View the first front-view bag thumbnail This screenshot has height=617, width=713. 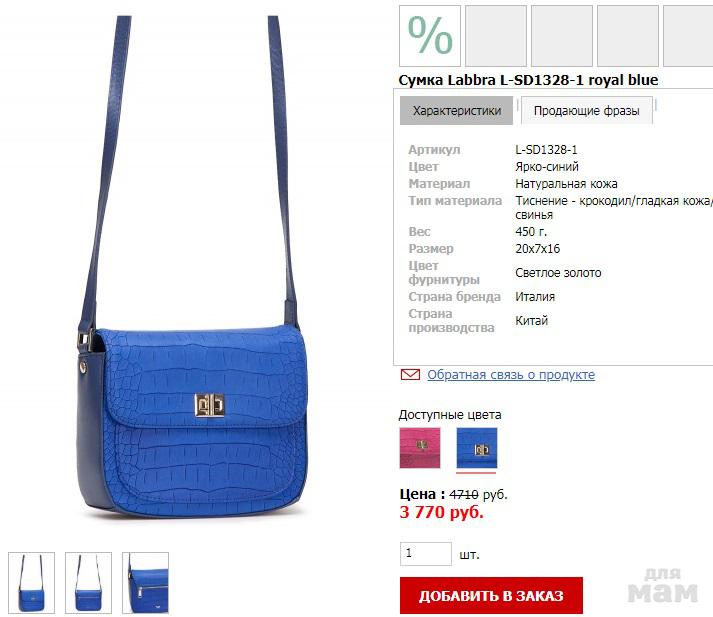(31, 583)
